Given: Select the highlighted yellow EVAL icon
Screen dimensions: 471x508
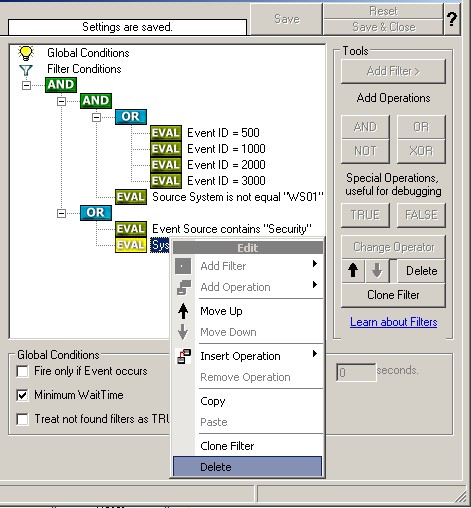Looking at the screenshot, I should (131, 245).
